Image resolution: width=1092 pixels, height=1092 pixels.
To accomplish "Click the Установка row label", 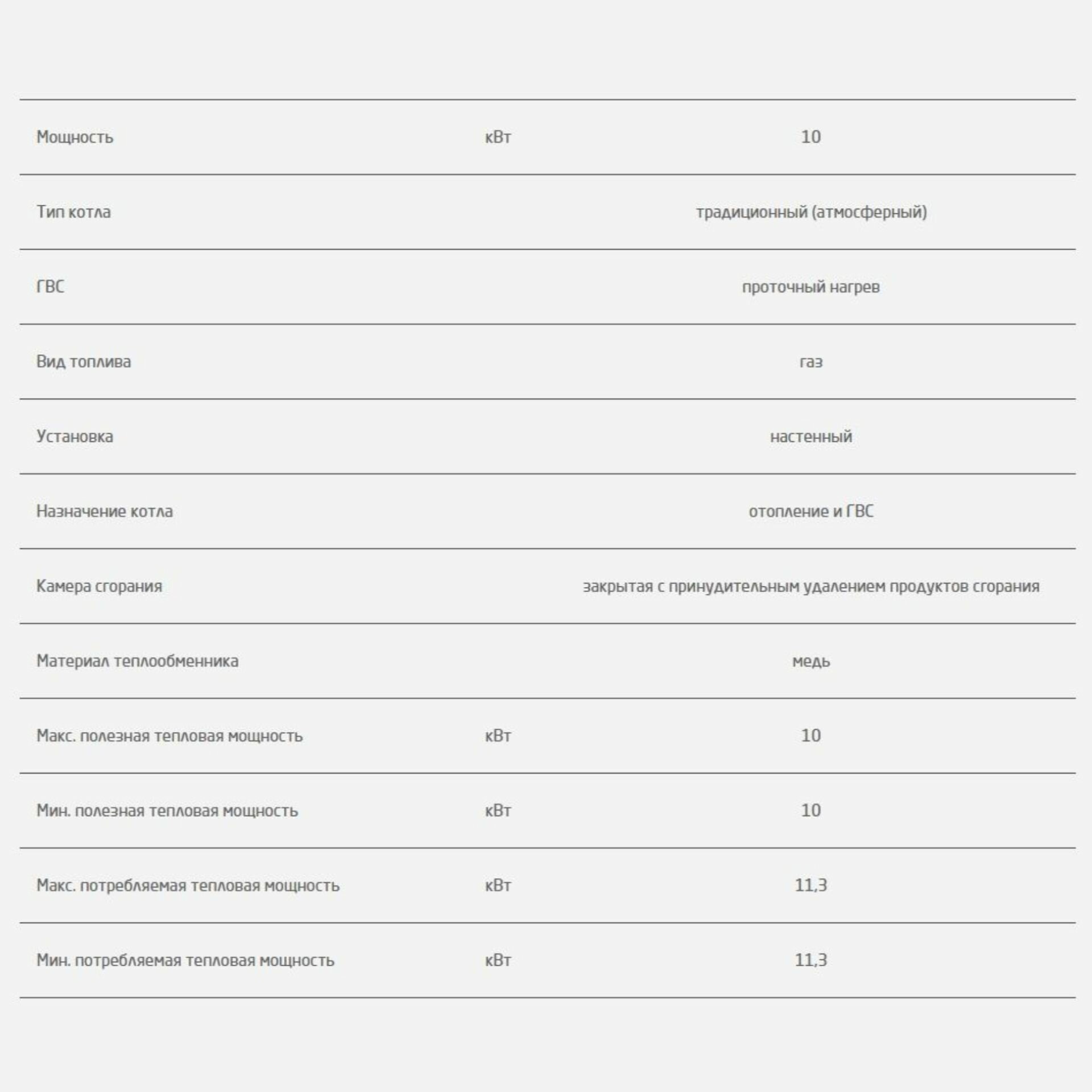I will coord(75,436).
